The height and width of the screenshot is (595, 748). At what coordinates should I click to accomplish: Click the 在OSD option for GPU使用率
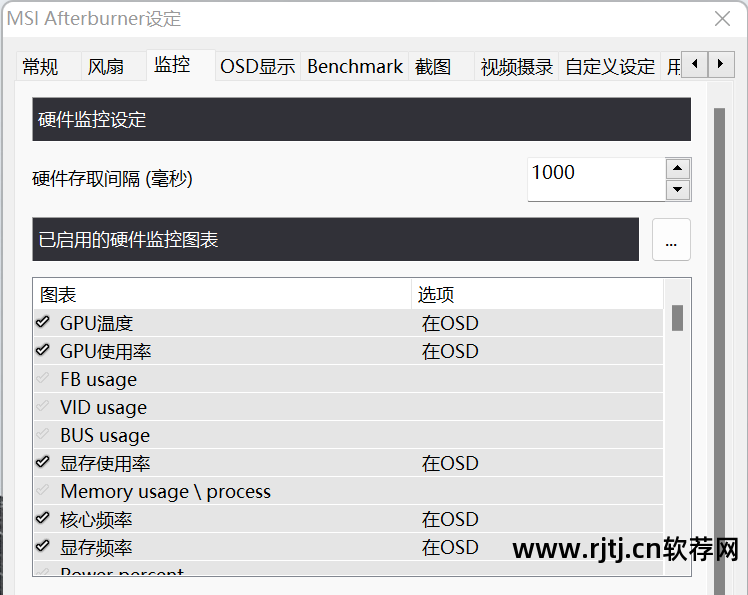pyautogui.click(x=450, y=352)
